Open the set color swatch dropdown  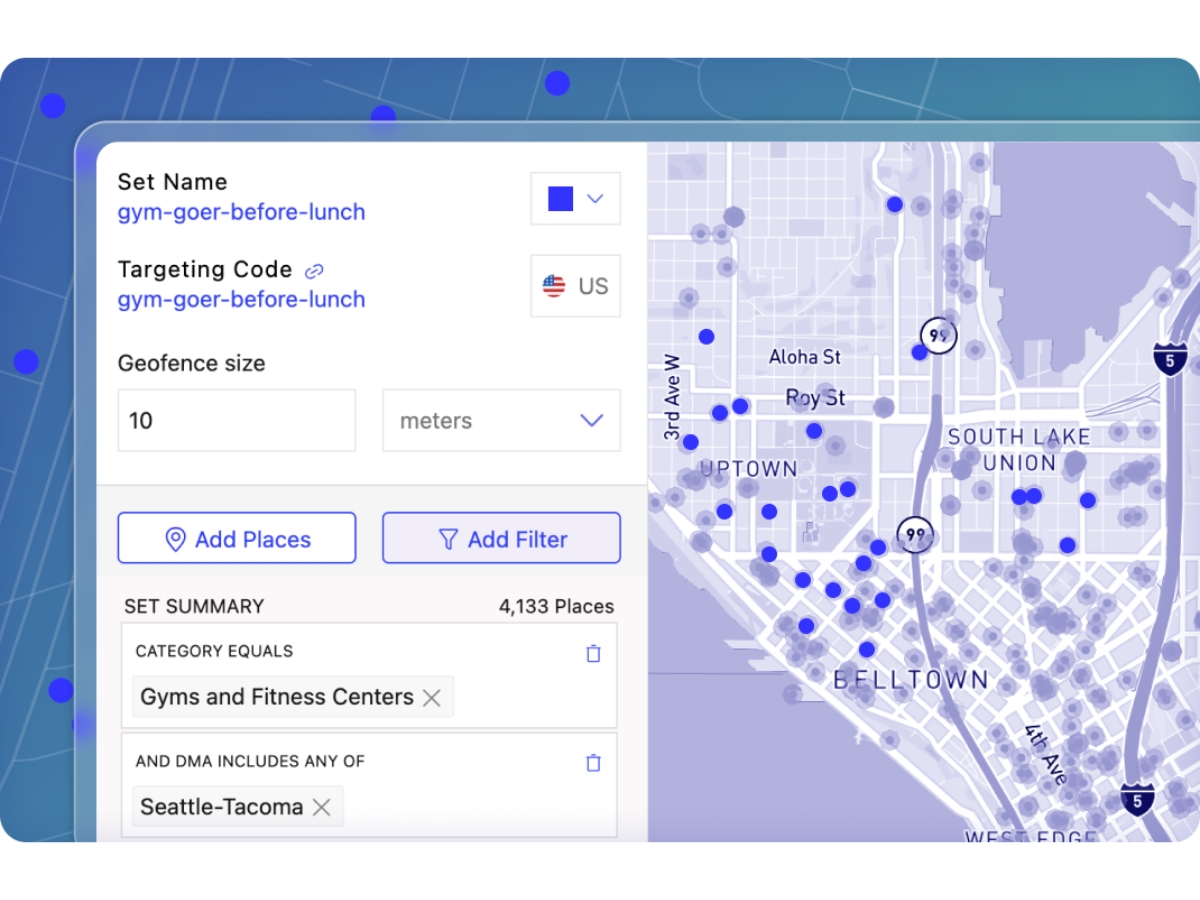click(x=575, y=199)
